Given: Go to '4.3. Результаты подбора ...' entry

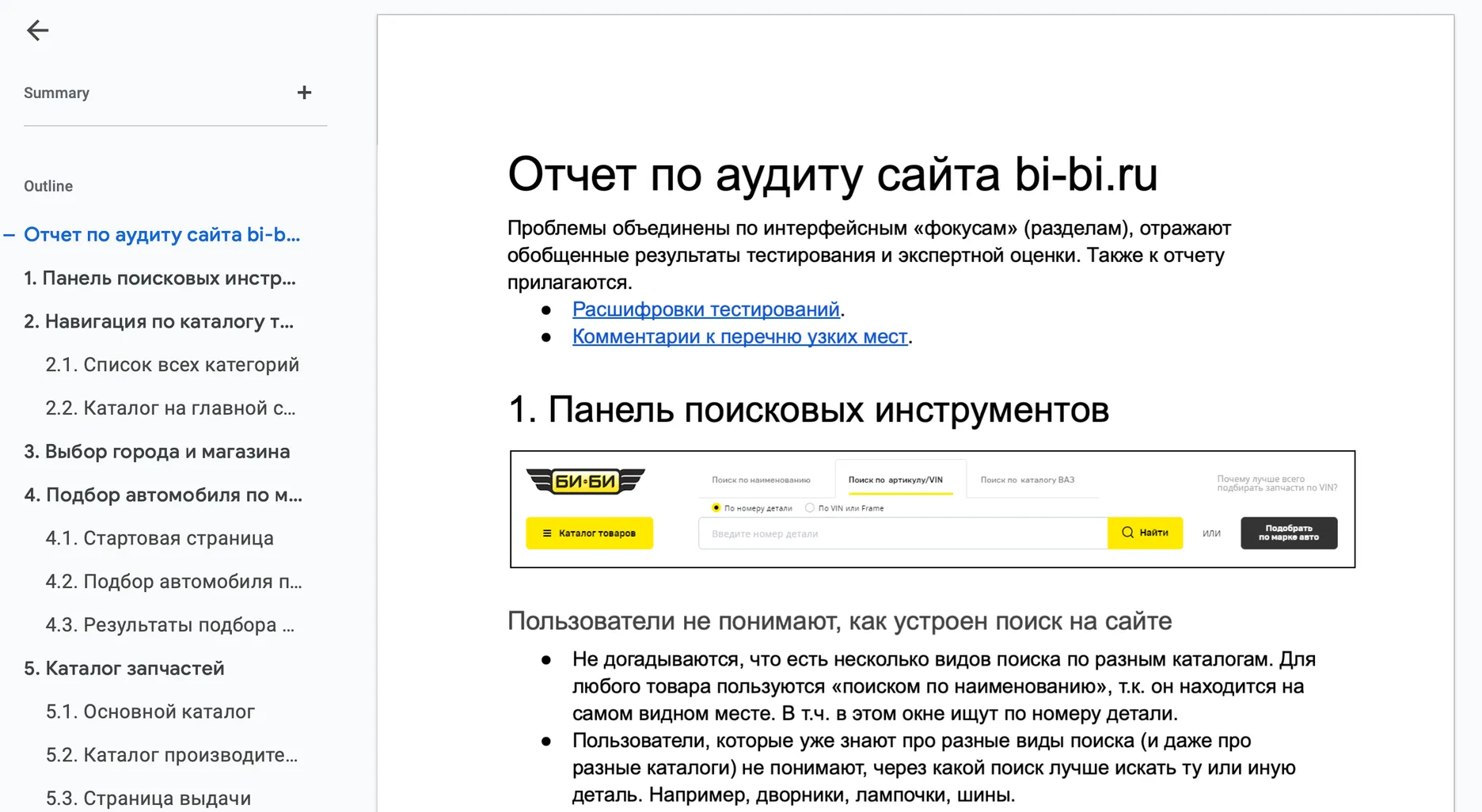Looking at the screenshot, I should point(169,625).
